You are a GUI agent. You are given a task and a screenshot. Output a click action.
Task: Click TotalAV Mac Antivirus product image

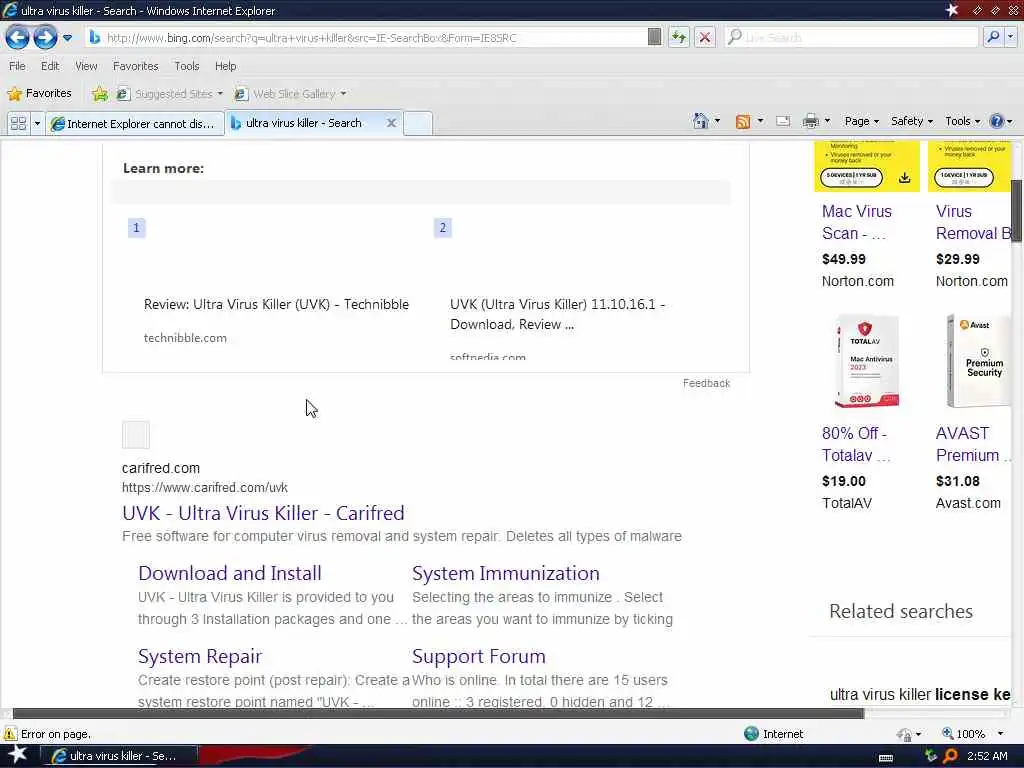[x=867, y=361]
